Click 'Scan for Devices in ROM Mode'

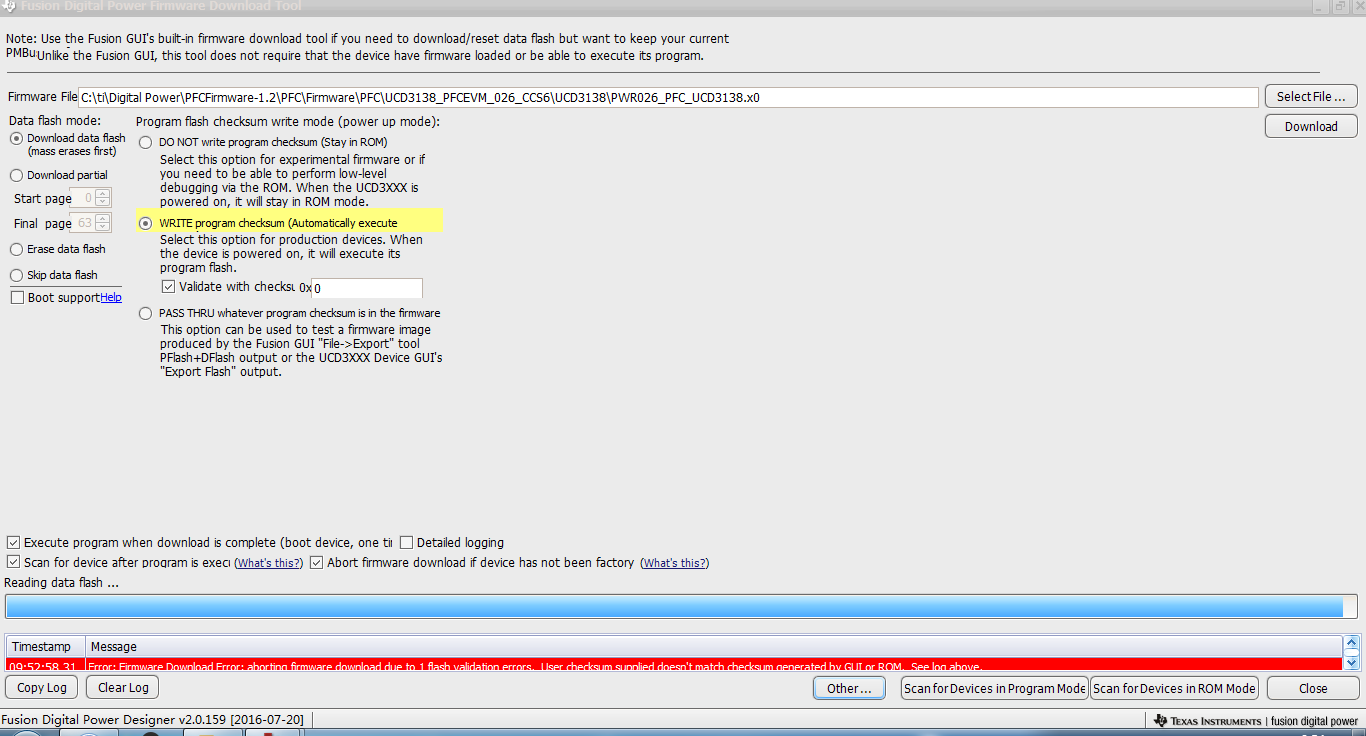point(1174,688)
